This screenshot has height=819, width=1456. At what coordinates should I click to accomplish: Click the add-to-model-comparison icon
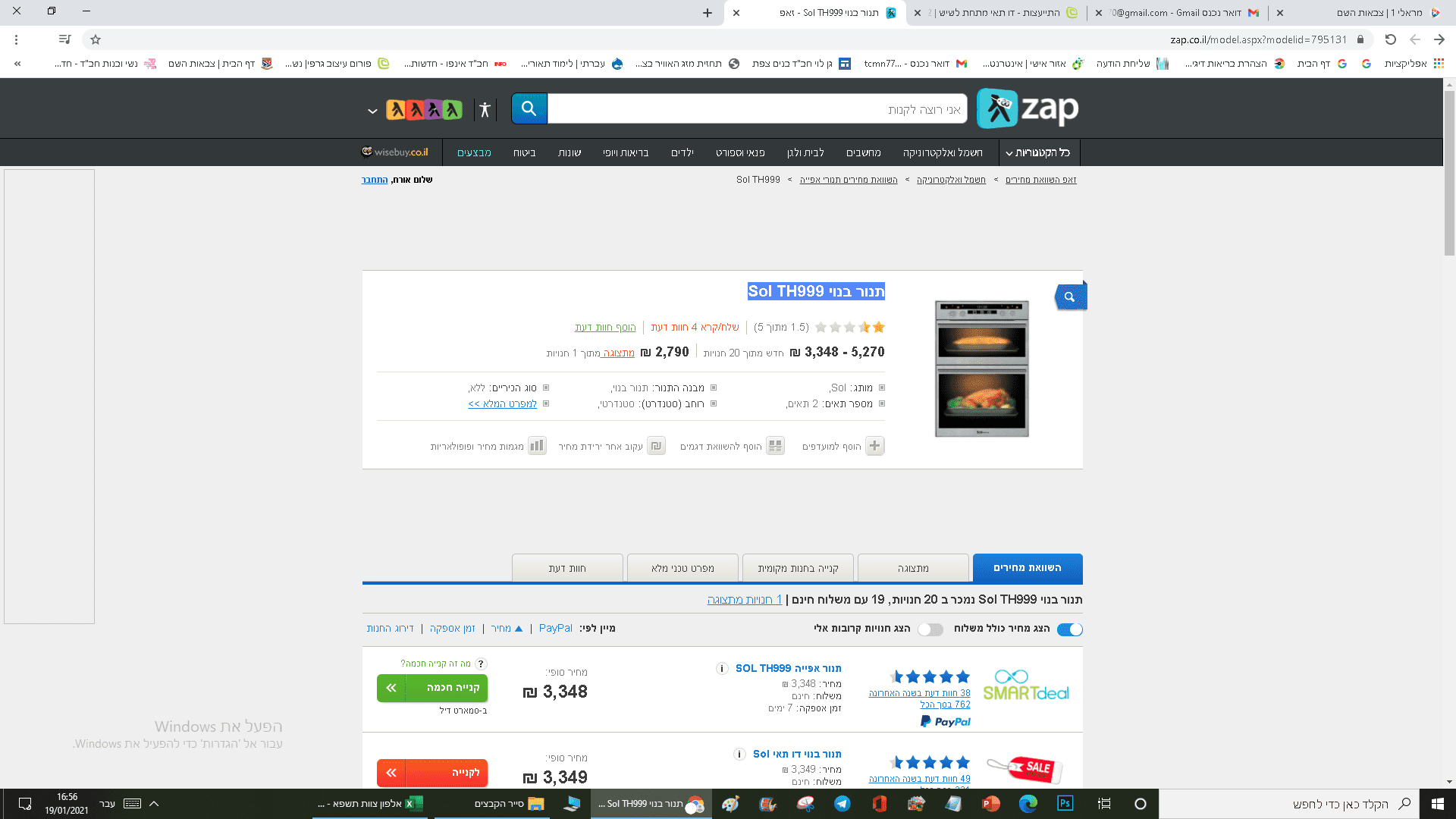775,446
